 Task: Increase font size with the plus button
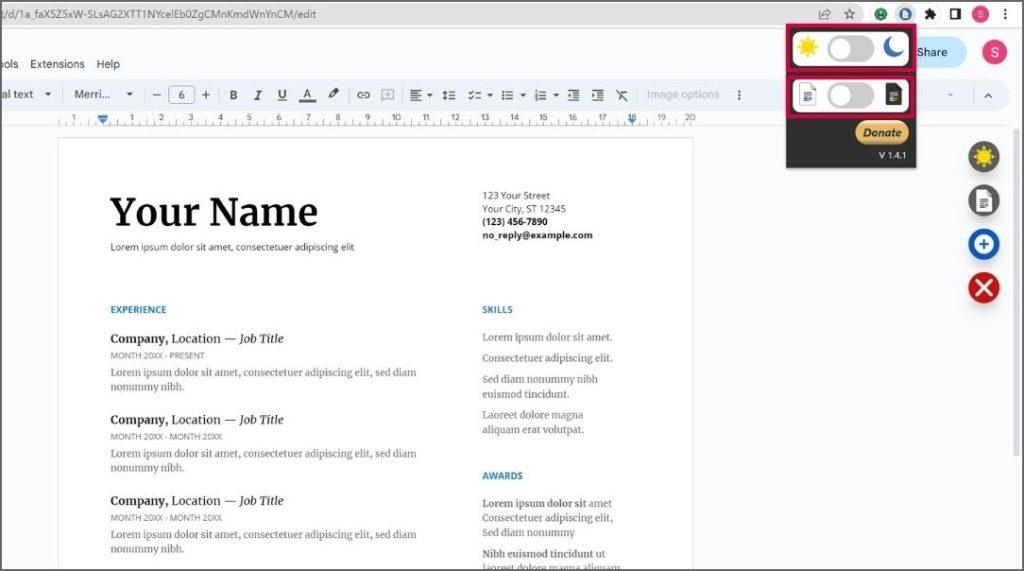pos(206,95)
